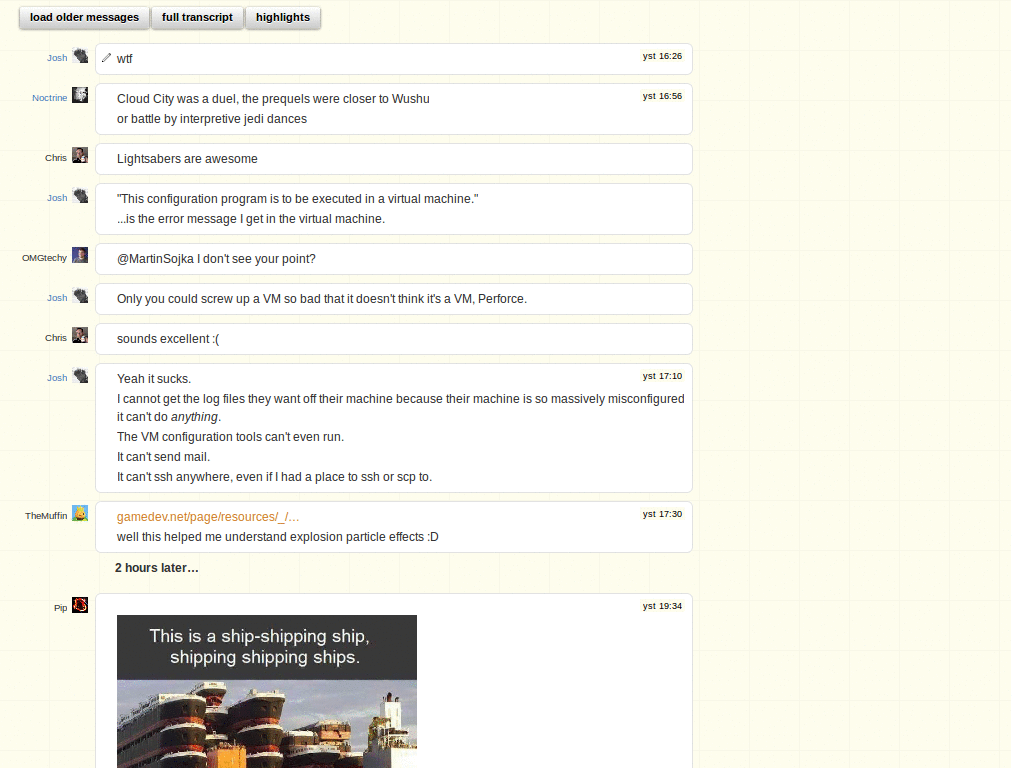Open the Noctrine username link
Viewport: 1024px width, 768px height.
tap(50, 98)
